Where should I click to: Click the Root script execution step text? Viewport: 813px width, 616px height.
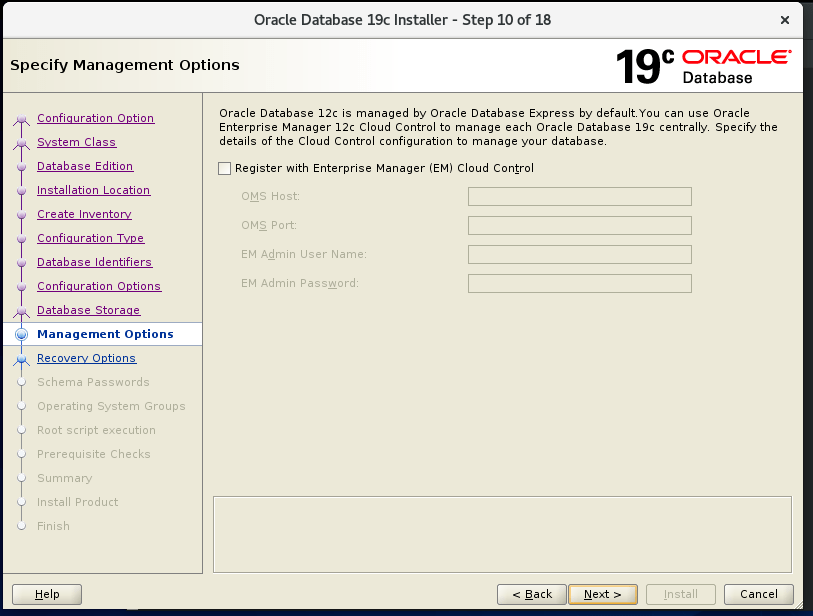pos(96,430)
